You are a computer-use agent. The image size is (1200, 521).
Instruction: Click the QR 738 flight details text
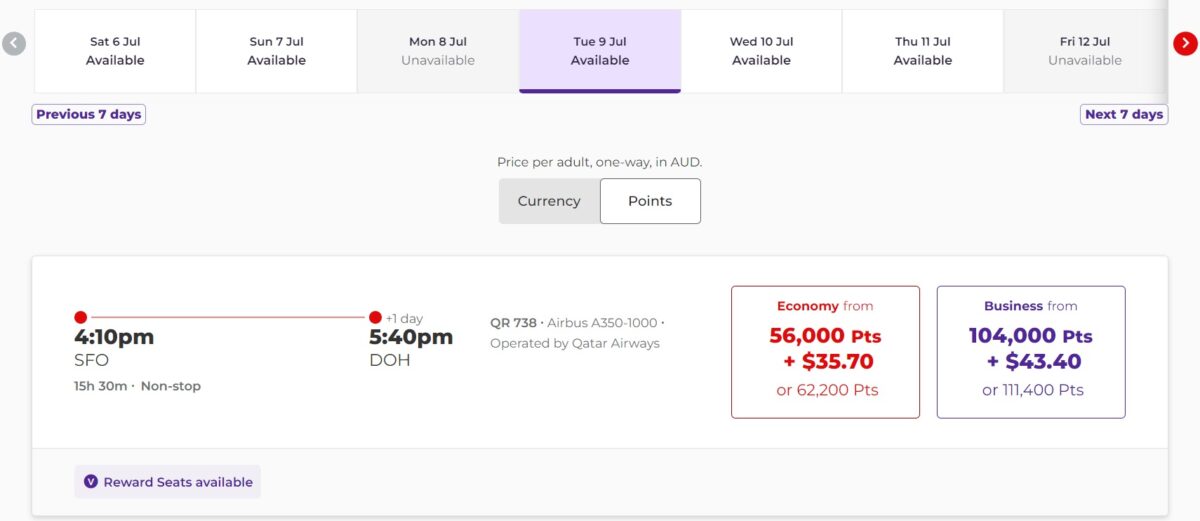[577, 333]
